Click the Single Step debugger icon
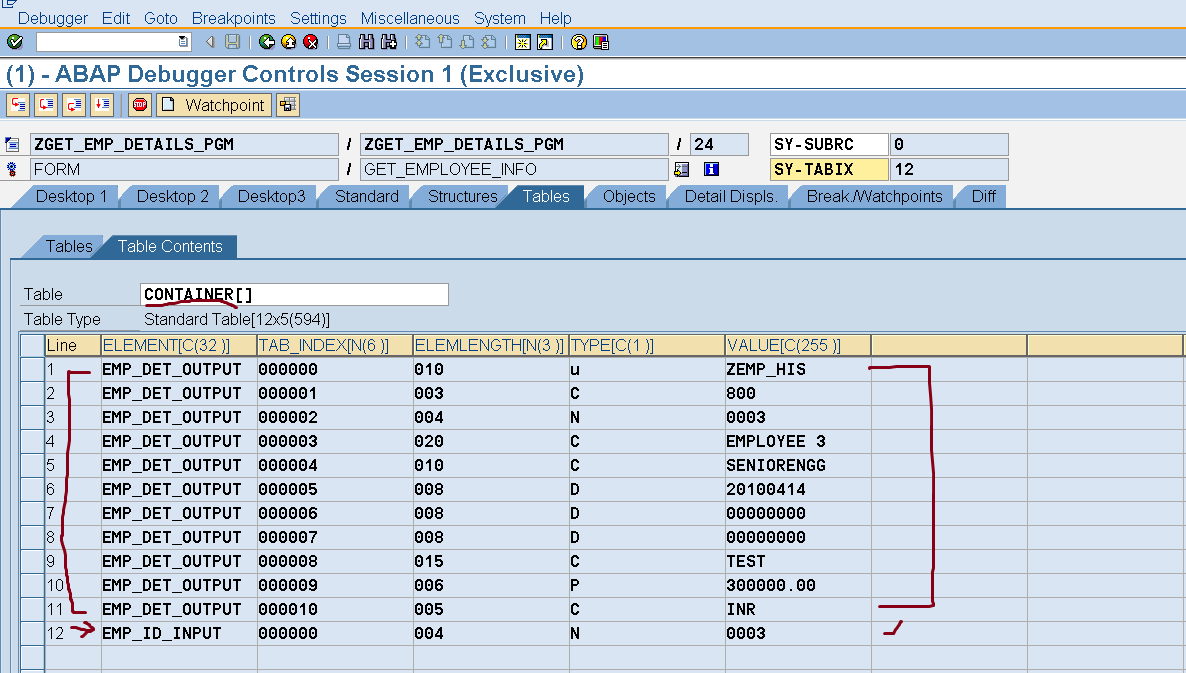The width and height of the screenshot is (1186, 673). click(17, 104)
